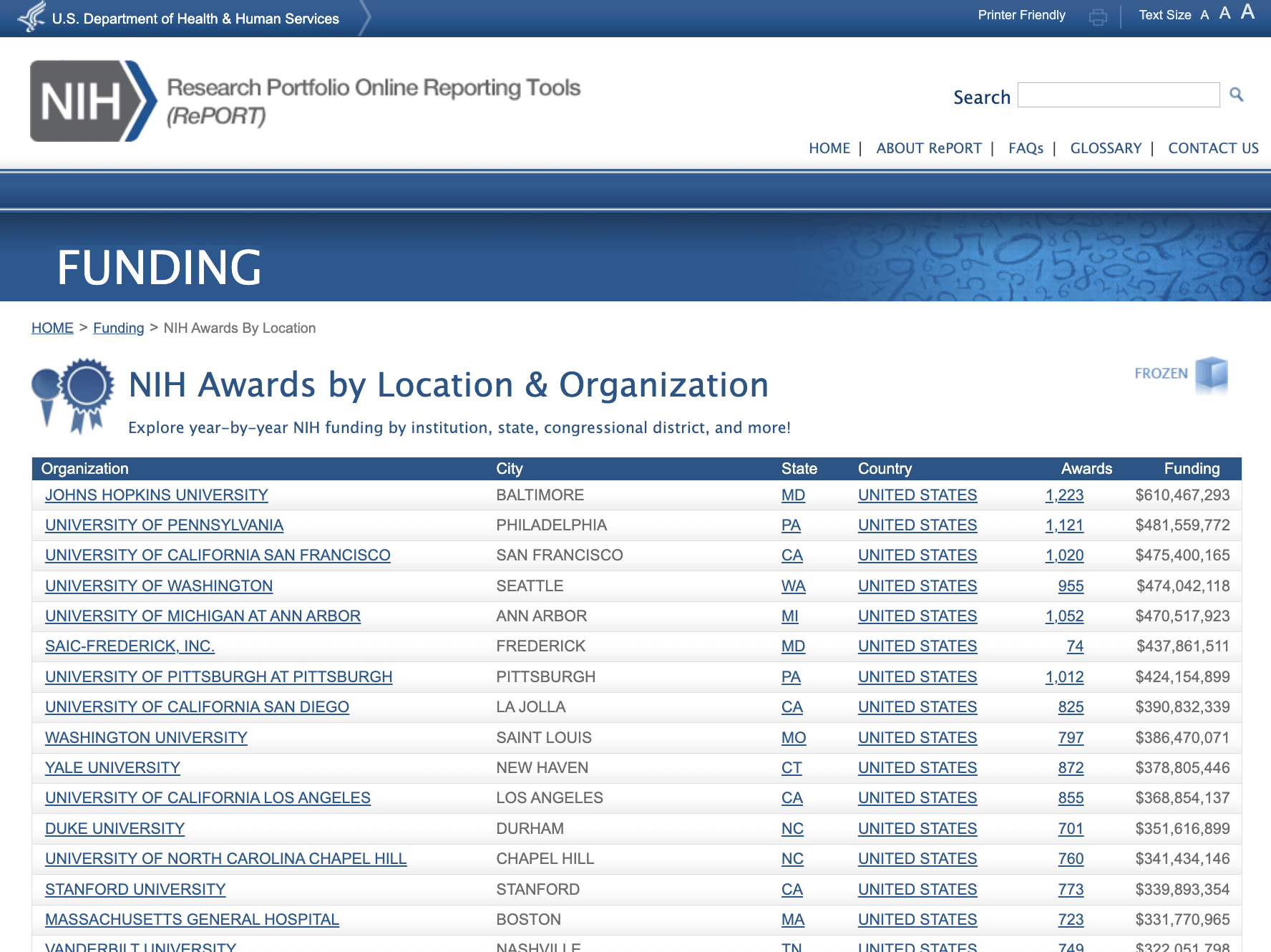1271x952 pixels.
Task: Click inside the Search text field
Action: [1118, 95]
